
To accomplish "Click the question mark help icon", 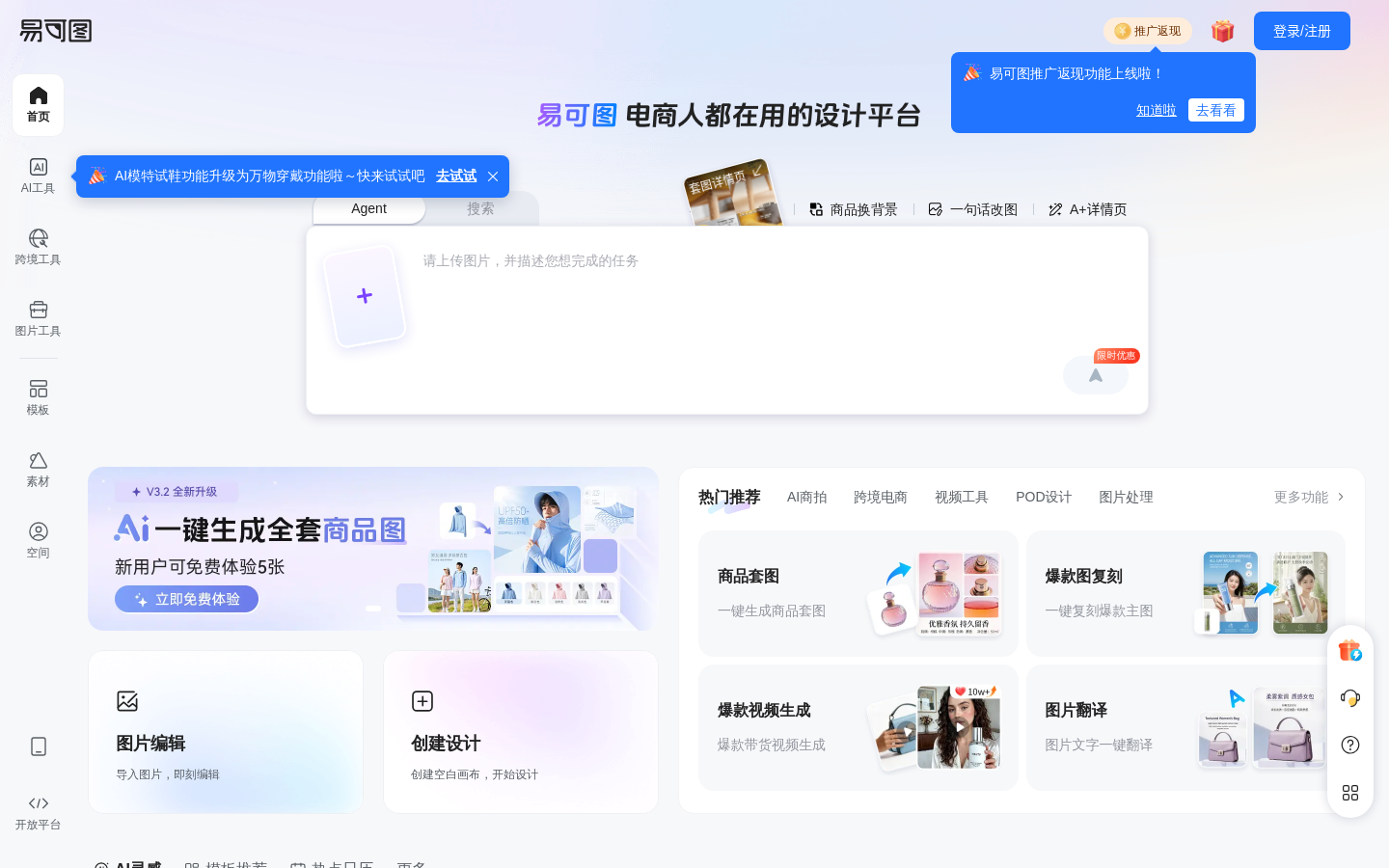I will pos(1350,745).
